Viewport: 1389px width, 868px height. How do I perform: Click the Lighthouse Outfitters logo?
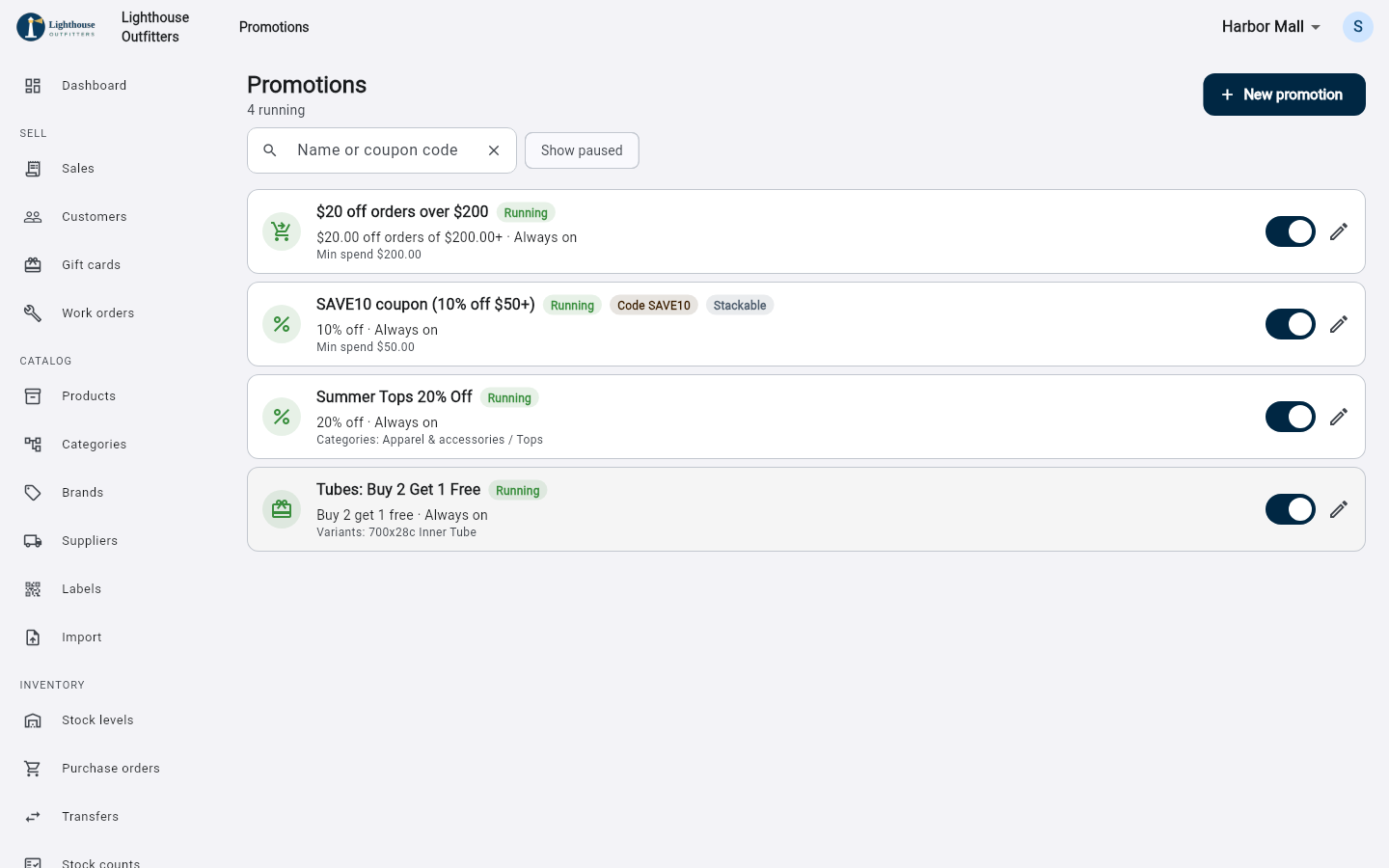click(56, 27)
